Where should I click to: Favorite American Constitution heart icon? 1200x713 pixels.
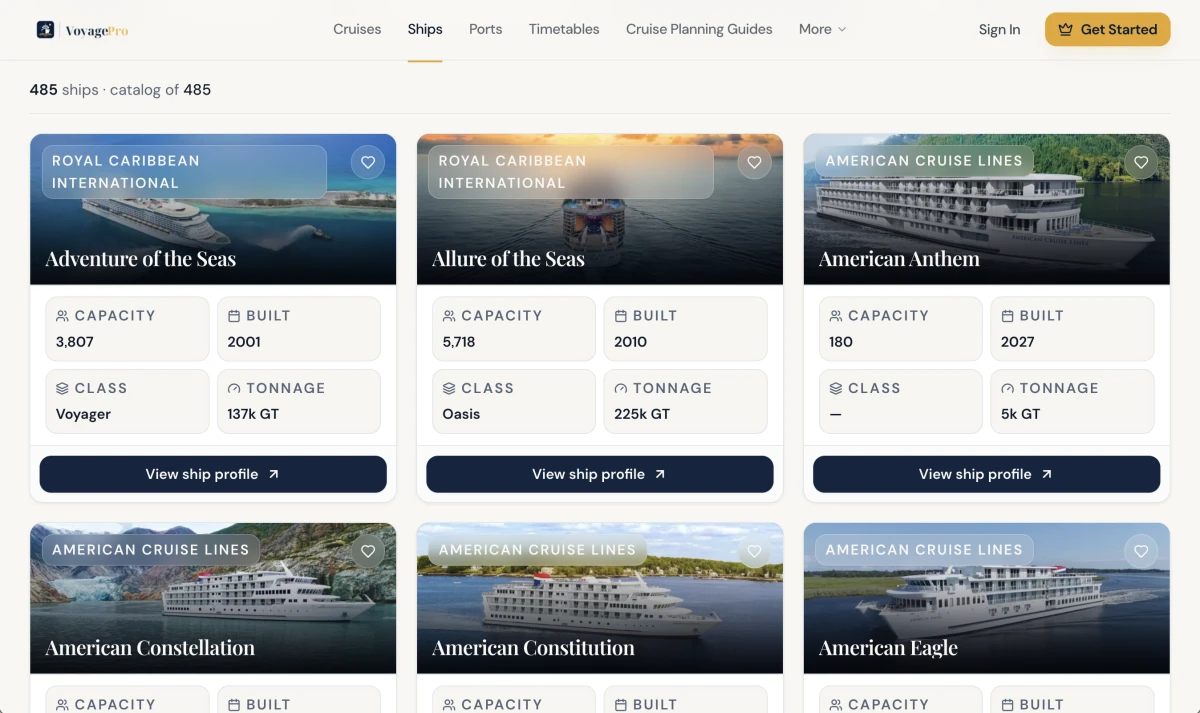(x=755, y=551)
